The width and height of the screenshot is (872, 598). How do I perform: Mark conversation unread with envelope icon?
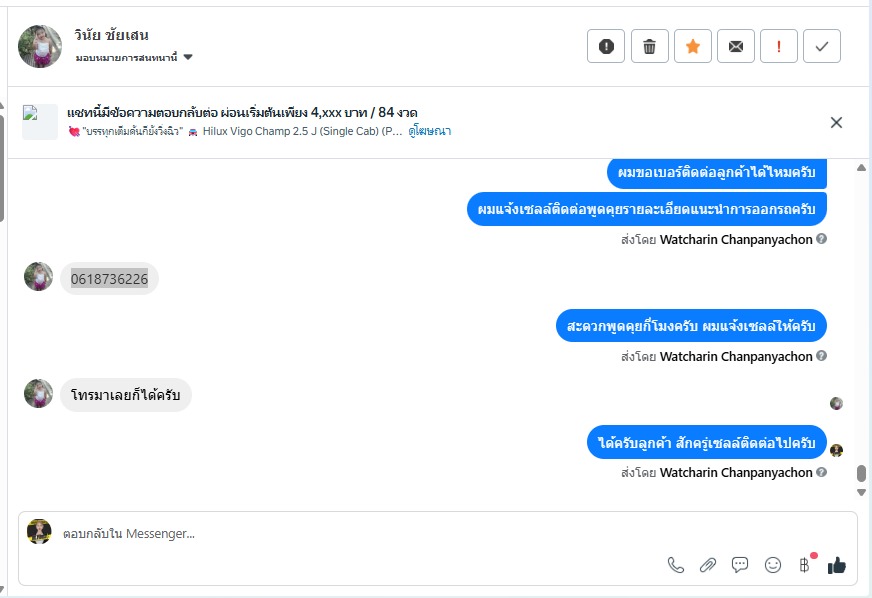pyautogui.click(x=735, y=46)
